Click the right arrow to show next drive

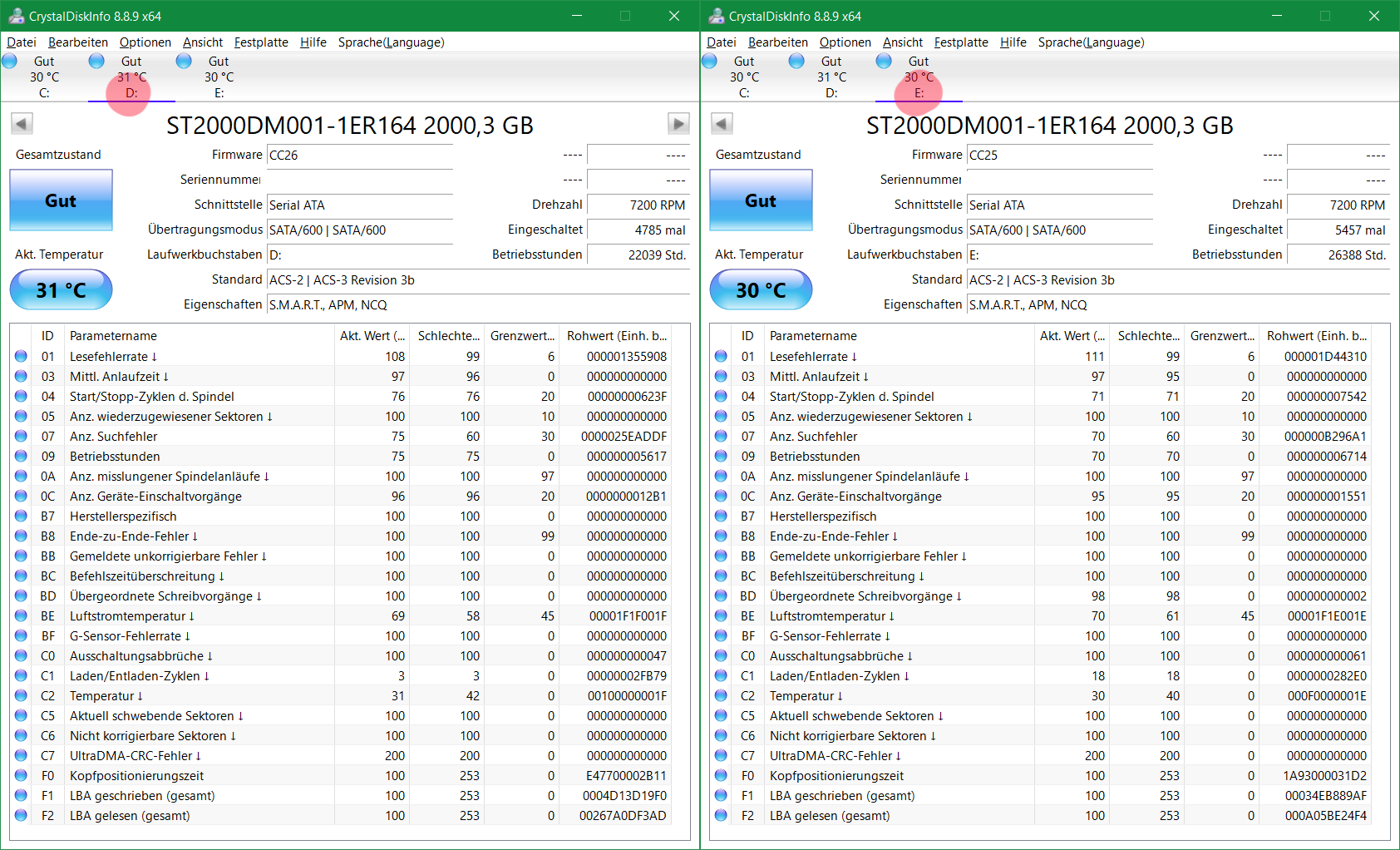point(678,123)
